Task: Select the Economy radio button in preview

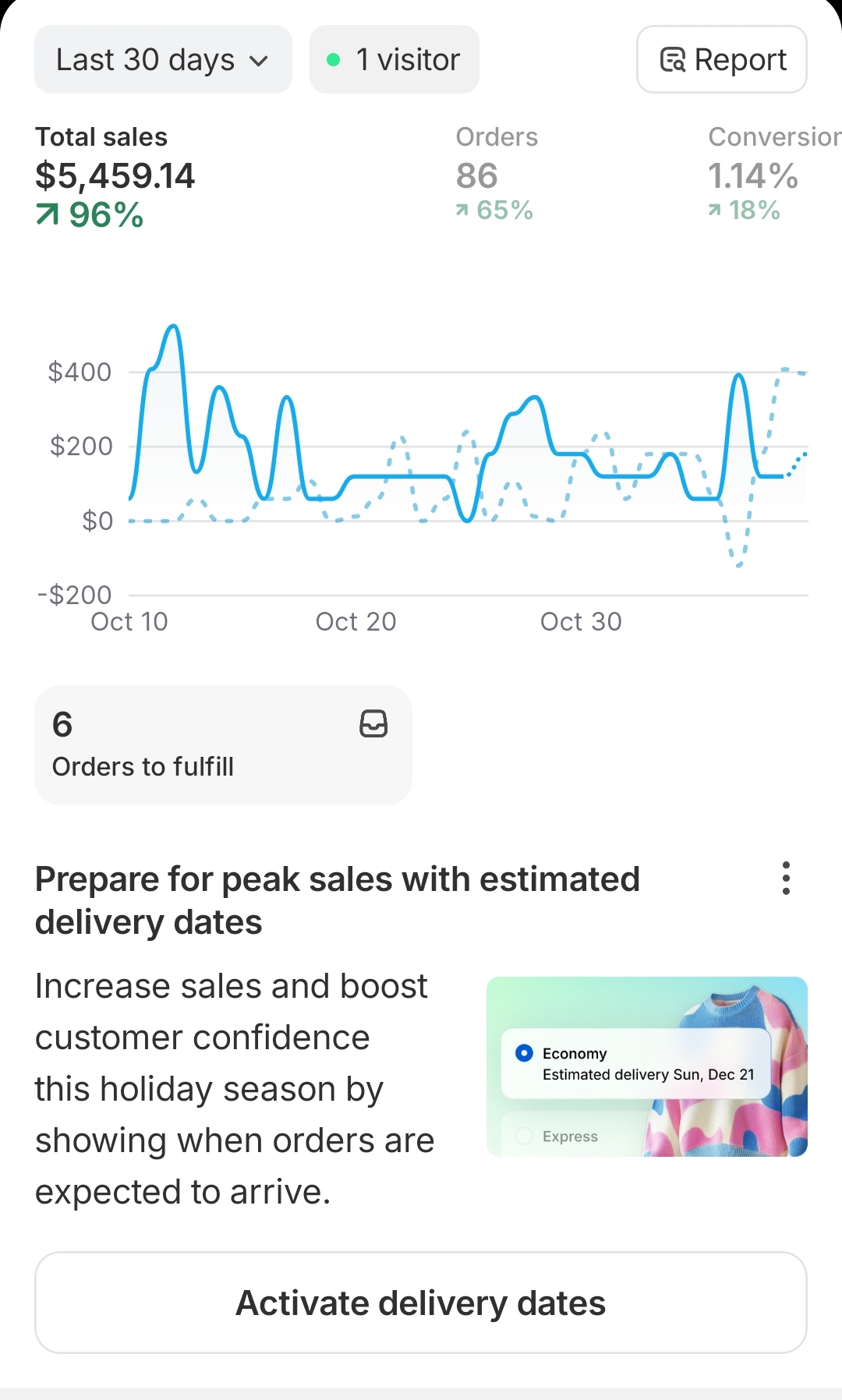Action: pos(524,1053)
